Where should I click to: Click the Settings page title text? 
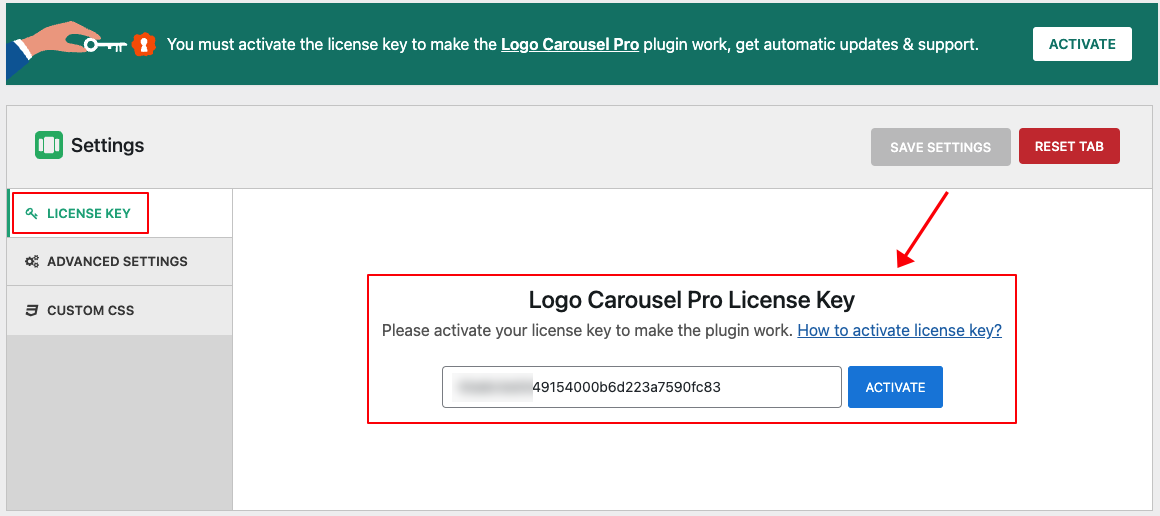click(x=107, y=146)
